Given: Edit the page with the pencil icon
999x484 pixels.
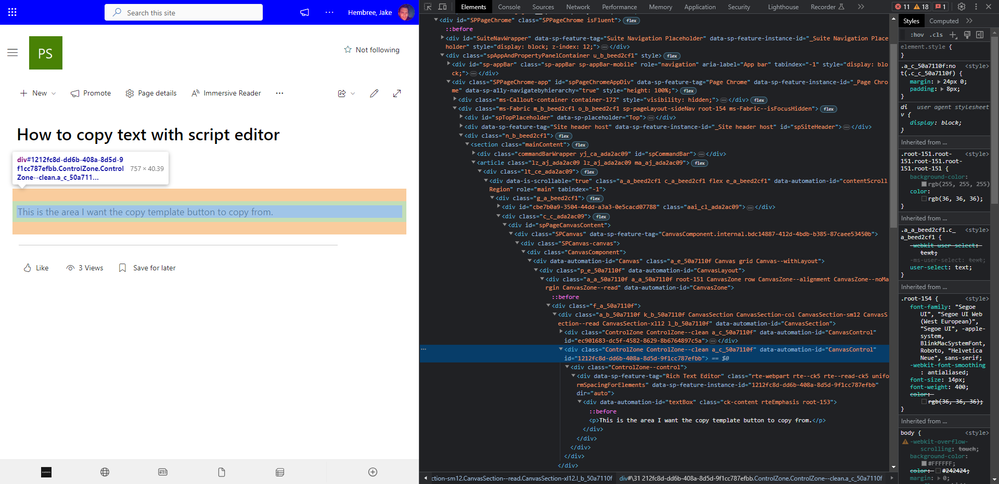Looking at the screenshot, I should pyautogui.click(x=374, y=94).
